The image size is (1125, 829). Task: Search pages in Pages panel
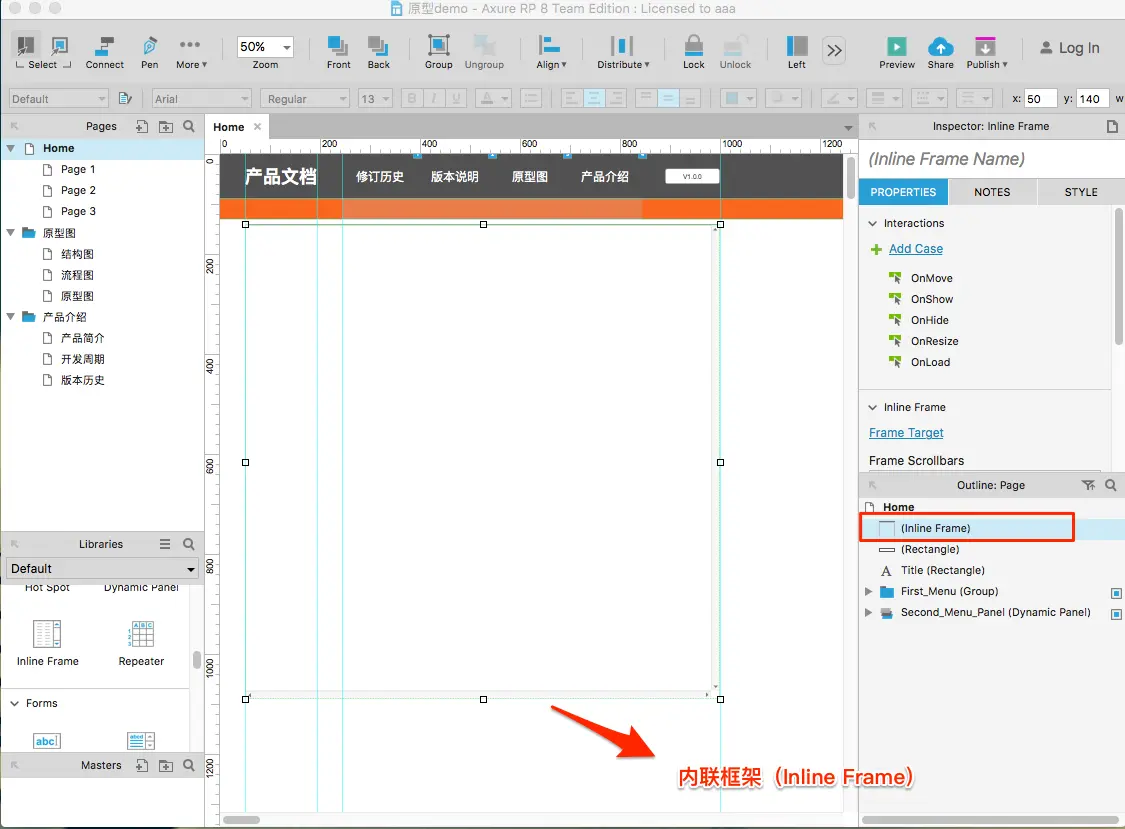(189, 126)
